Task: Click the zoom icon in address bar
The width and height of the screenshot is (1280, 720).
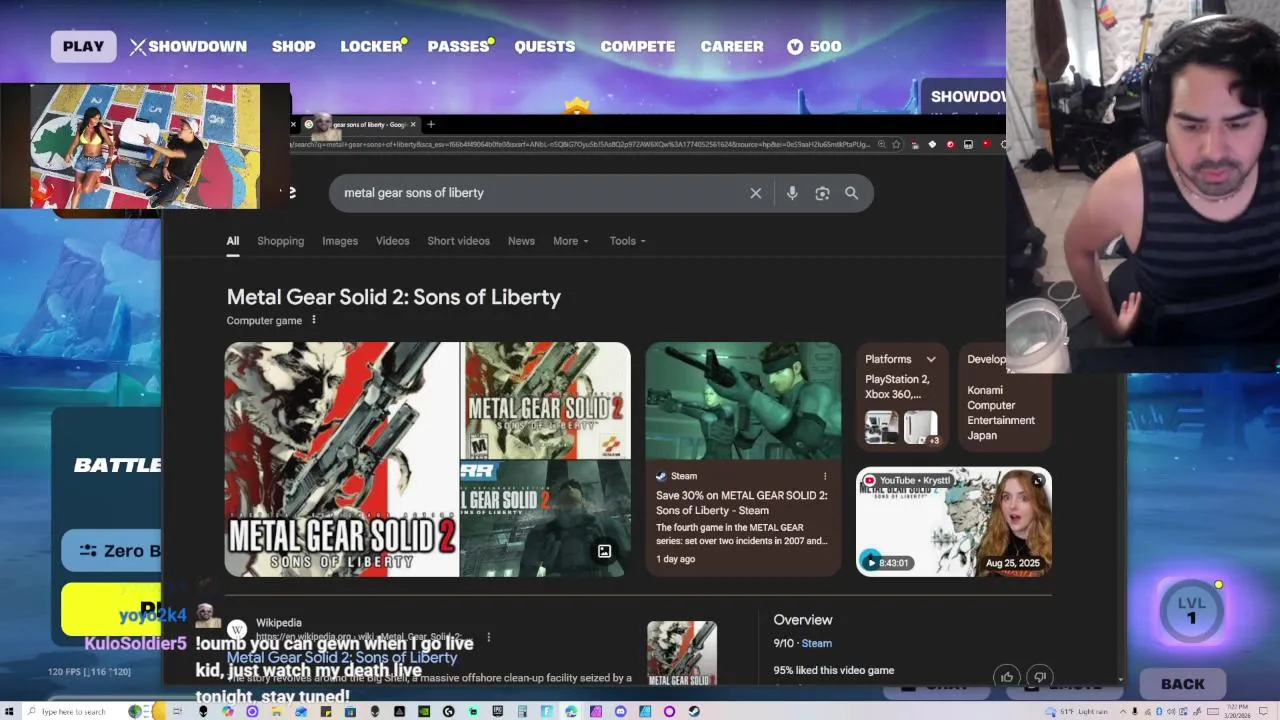Action: coord(881,144)
